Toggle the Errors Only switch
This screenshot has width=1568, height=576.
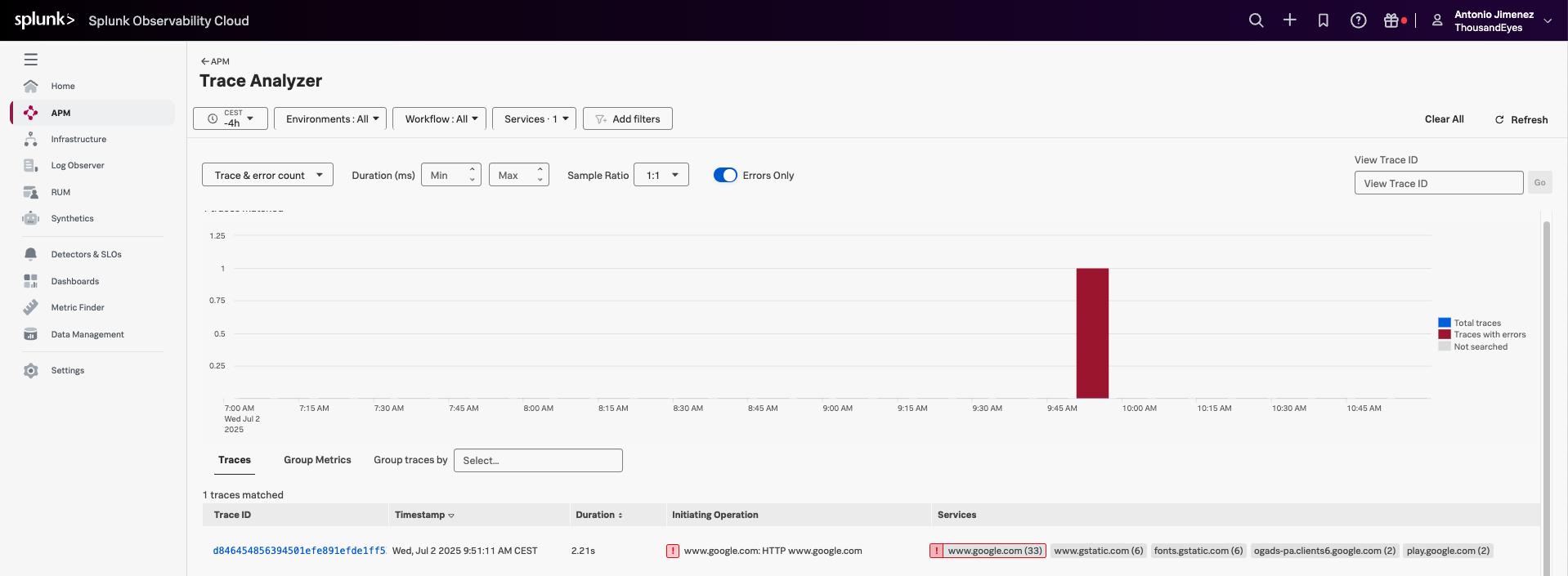(x=725, y=175)
